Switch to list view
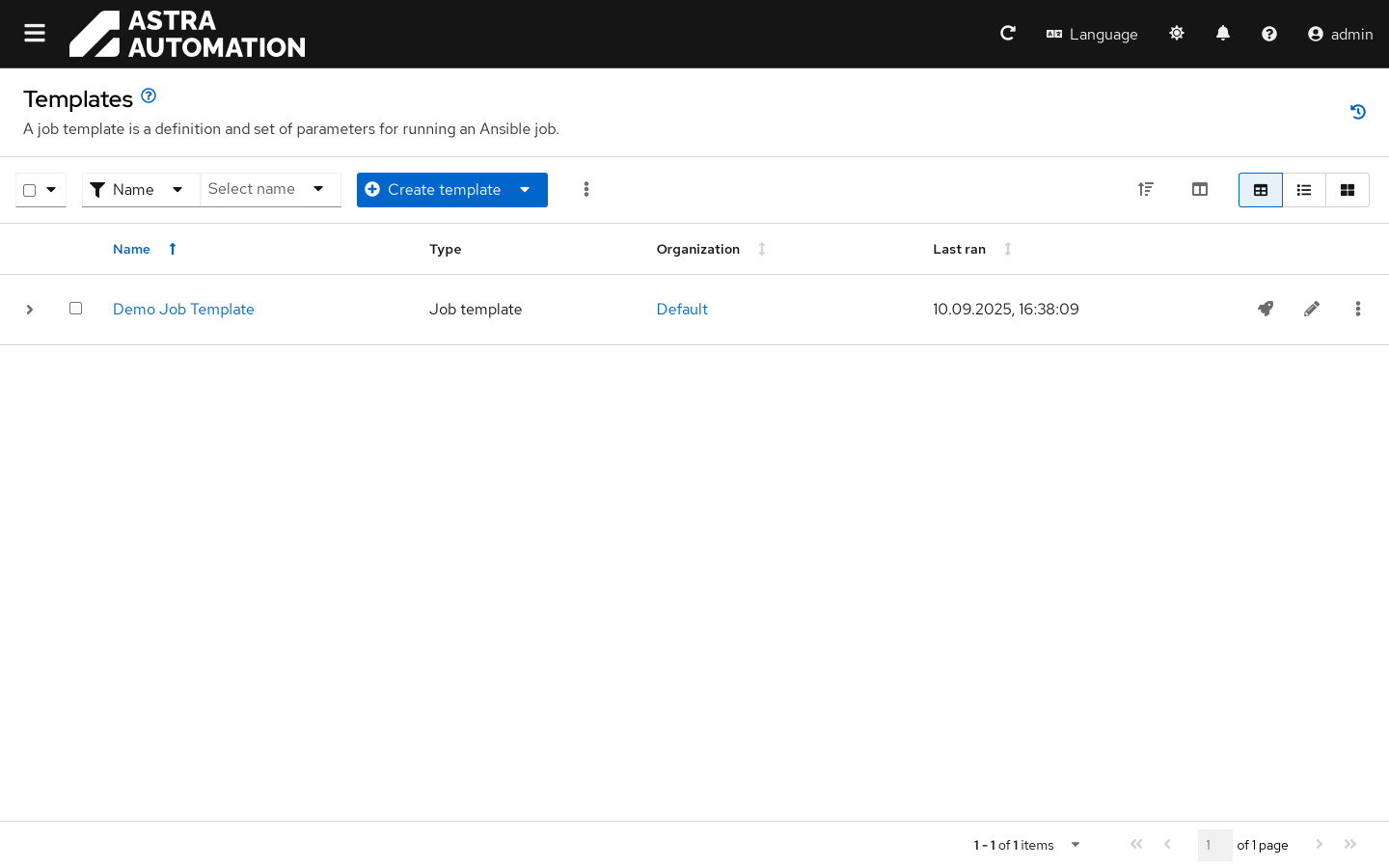The height and width of the screenshot is (868, 1389). click(x=1304, y=190)
